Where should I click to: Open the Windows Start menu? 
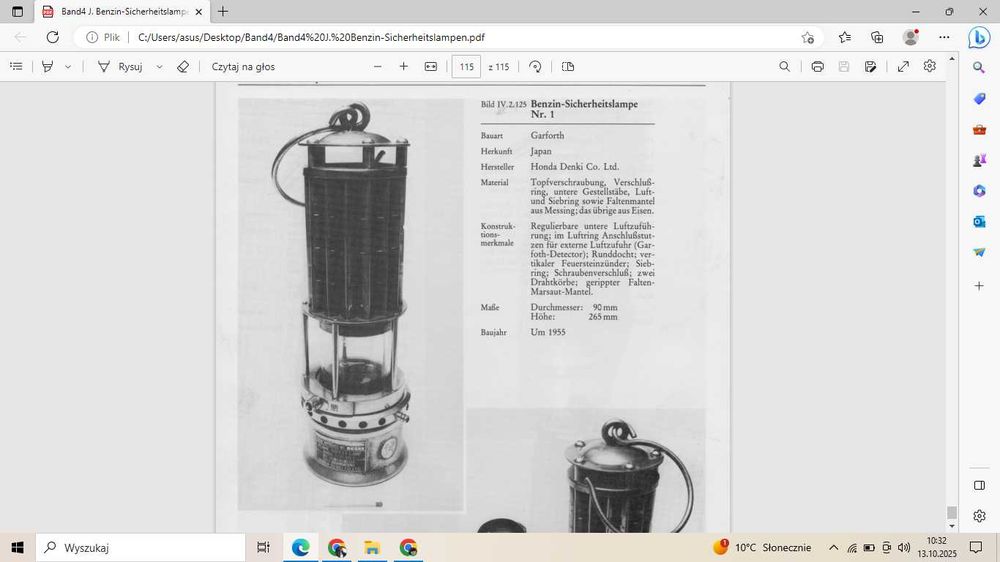point(17,547)
